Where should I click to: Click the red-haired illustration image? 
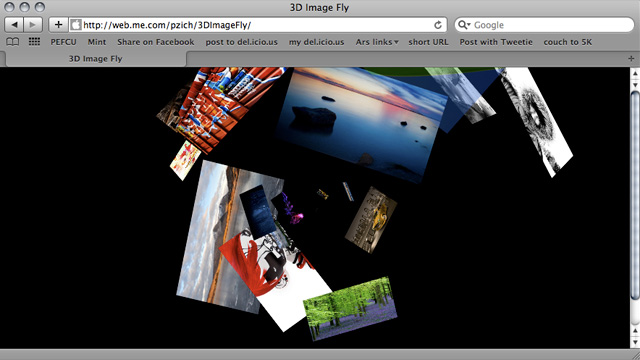(278, 282)
